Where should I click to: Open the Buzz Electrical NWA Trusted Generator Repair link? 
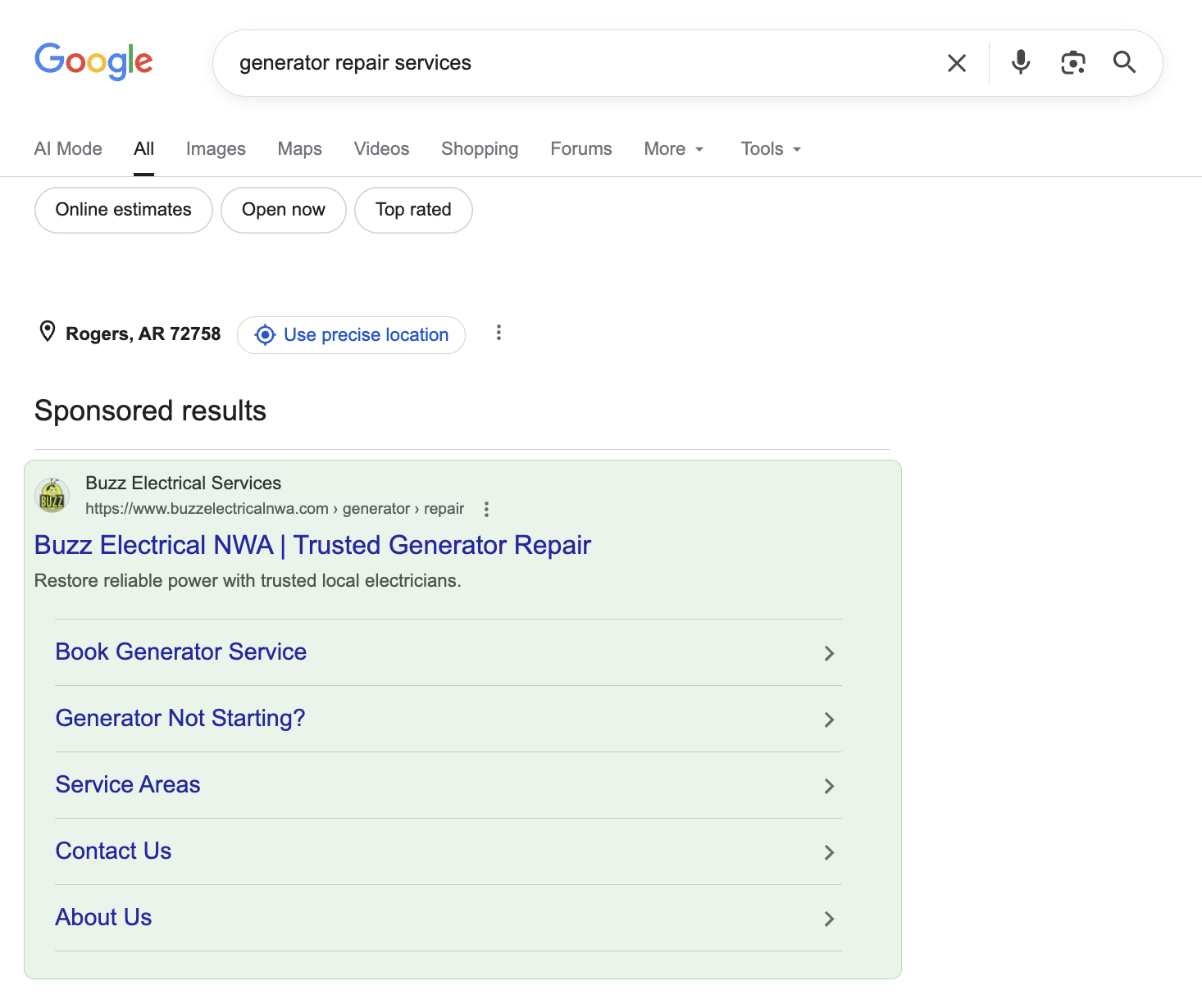[x=312, y=545]
